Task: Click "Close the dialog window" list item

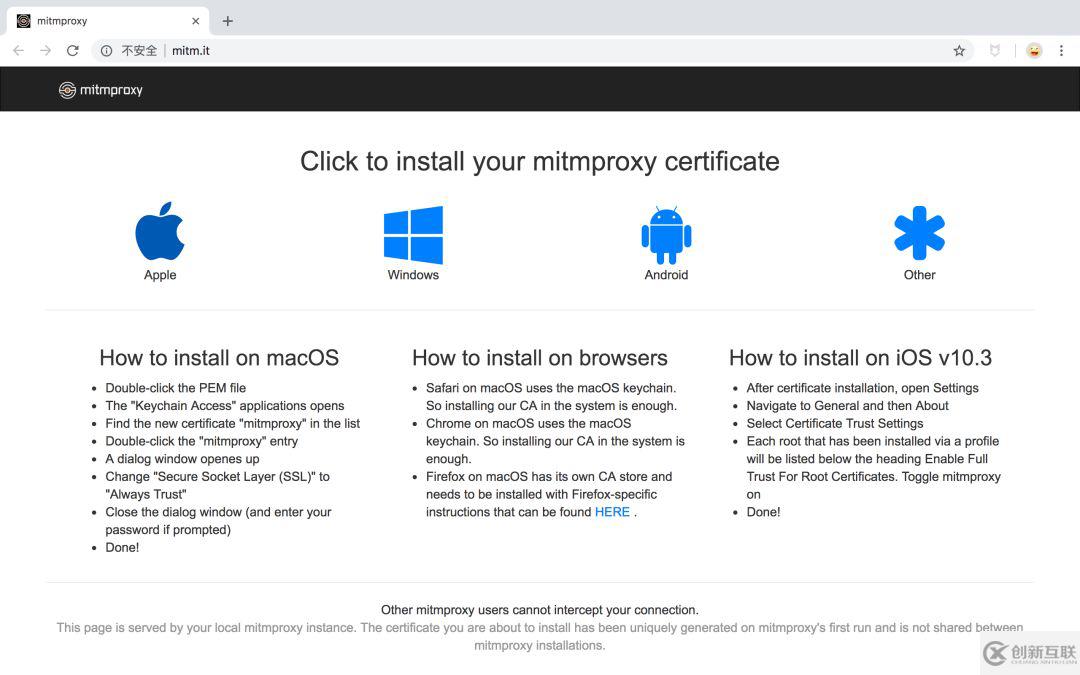Action: (x=218, y=521)
